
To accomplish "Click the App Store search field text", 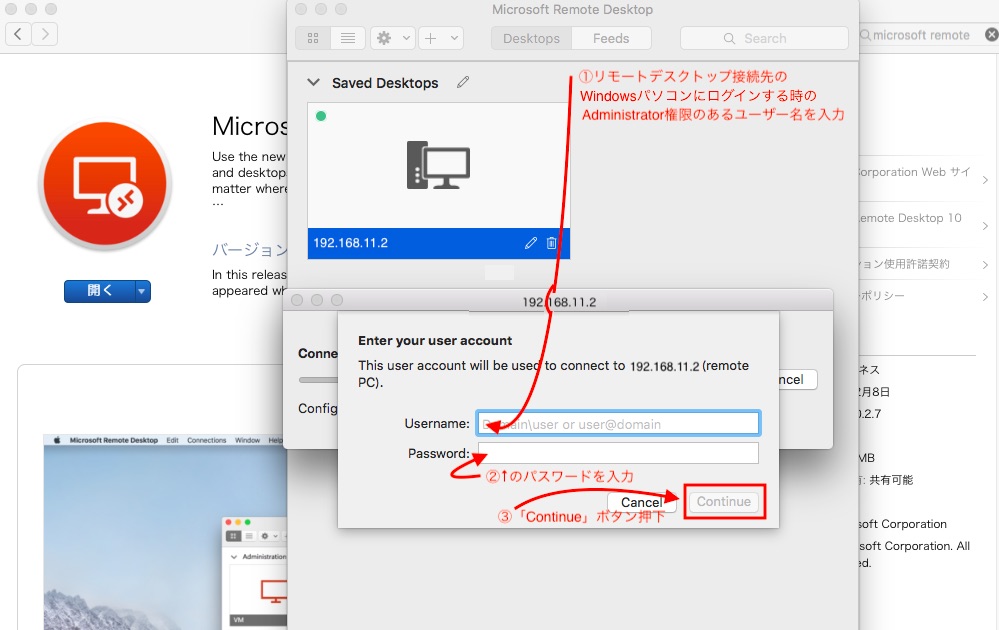I will (x=921, y=36).
